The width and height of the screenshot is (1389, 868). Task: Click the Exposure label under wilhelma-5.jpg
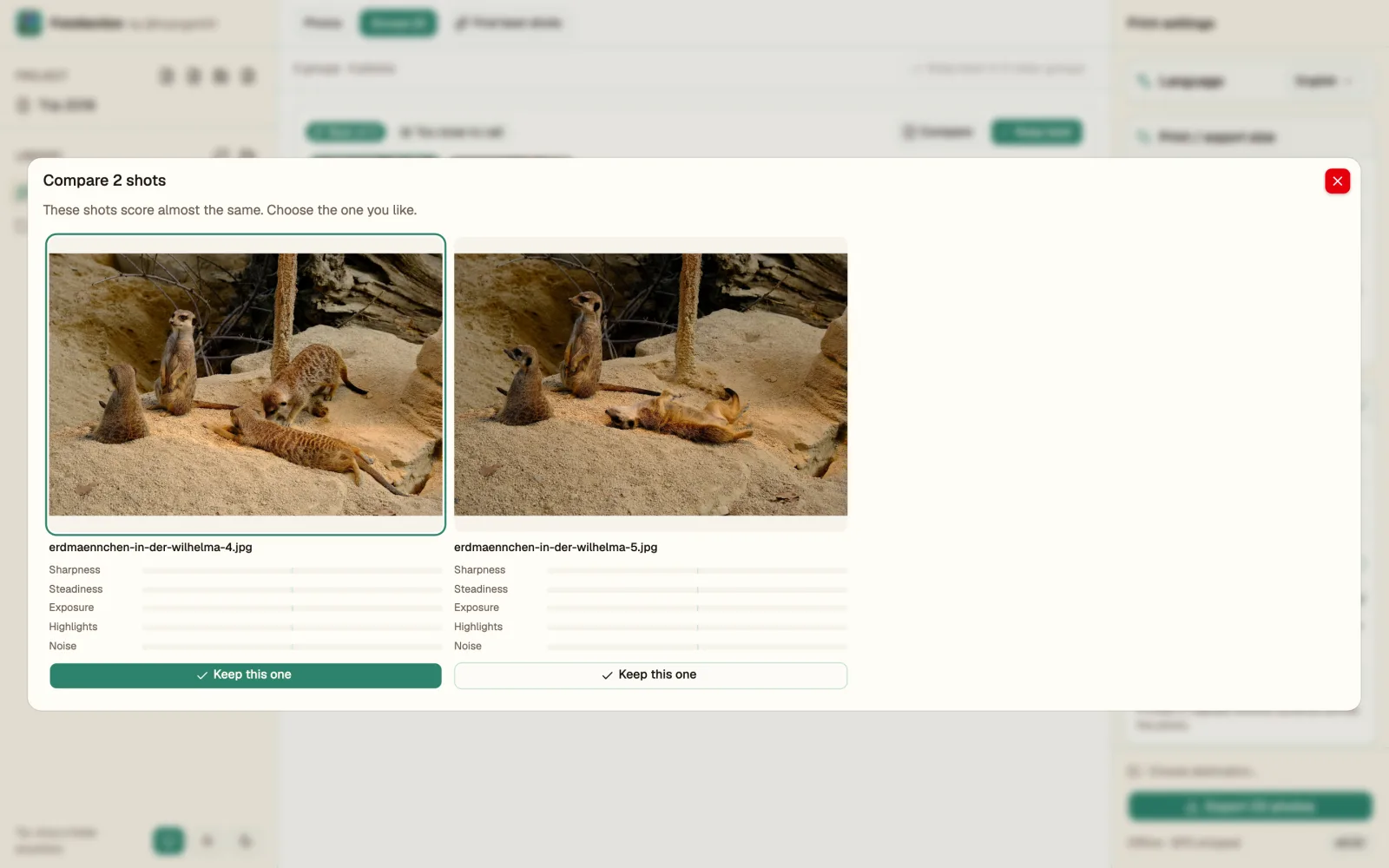click(x=477, y=608)
